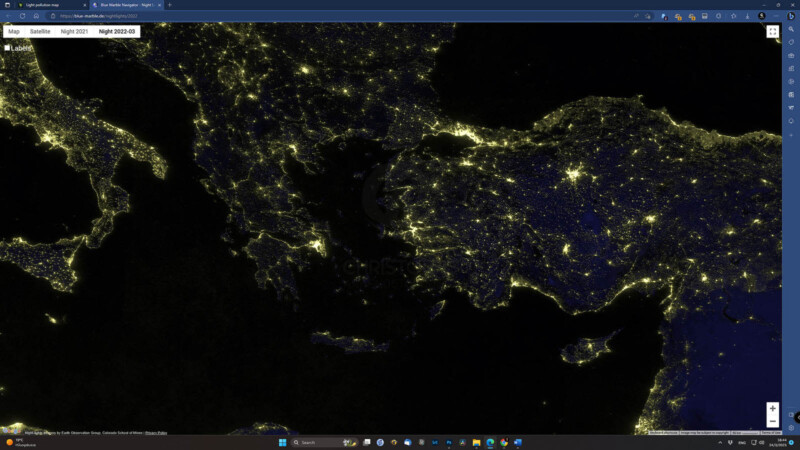The height and width of the screenshot is (450, 800).
Task: Zoom in with the plus button
Action: (x=772, y=409)
